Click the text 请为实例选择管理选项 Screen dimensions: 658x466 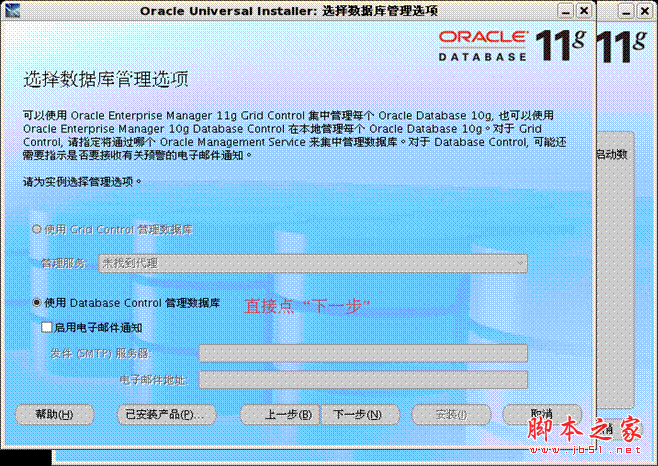click(82, 182)
